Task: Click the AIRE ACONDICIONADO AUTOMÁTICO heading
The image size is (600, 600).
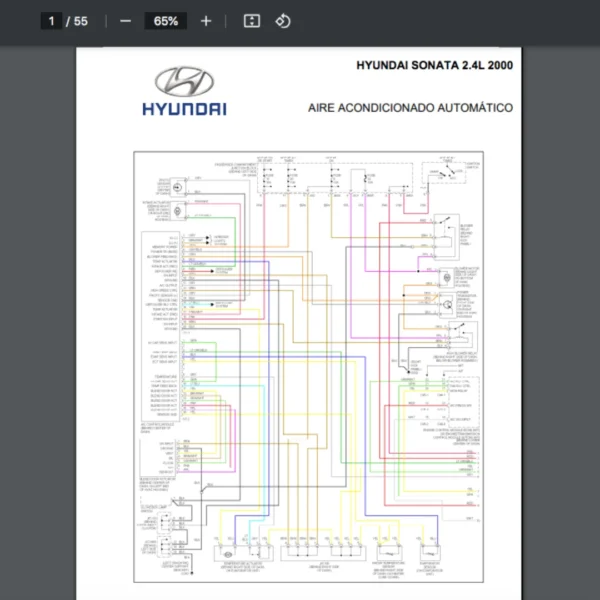Action: [x=410, y=107]
